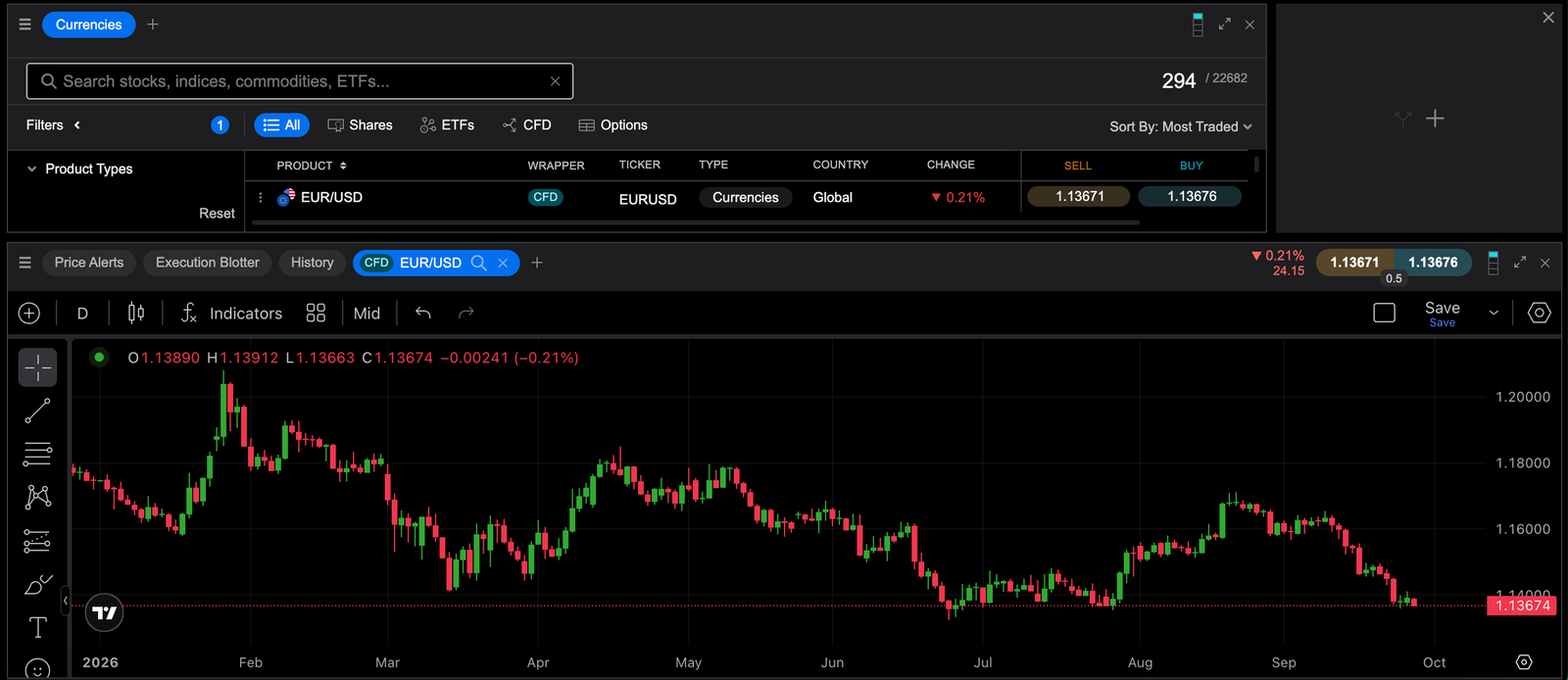This screenshot has width=1568, height=680.
Task: Collapse the Filters sidebar arrow
Action: click(77, 125)
